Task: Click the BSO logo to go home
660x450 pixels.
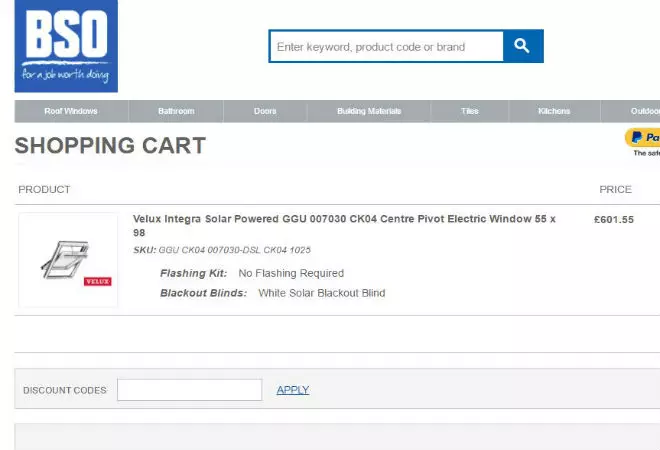Action: click(x=66, y=46)
